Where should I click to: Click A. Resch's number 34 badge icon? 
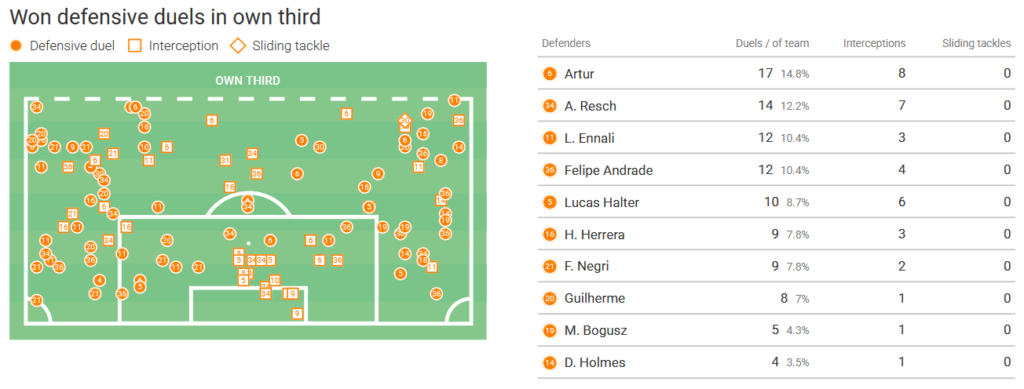549,106
